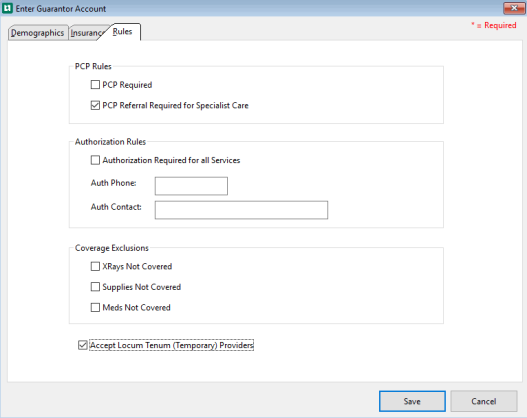
Task: Toggle Supplies Not Covered checkbox
Action: [x=95, y=287]
